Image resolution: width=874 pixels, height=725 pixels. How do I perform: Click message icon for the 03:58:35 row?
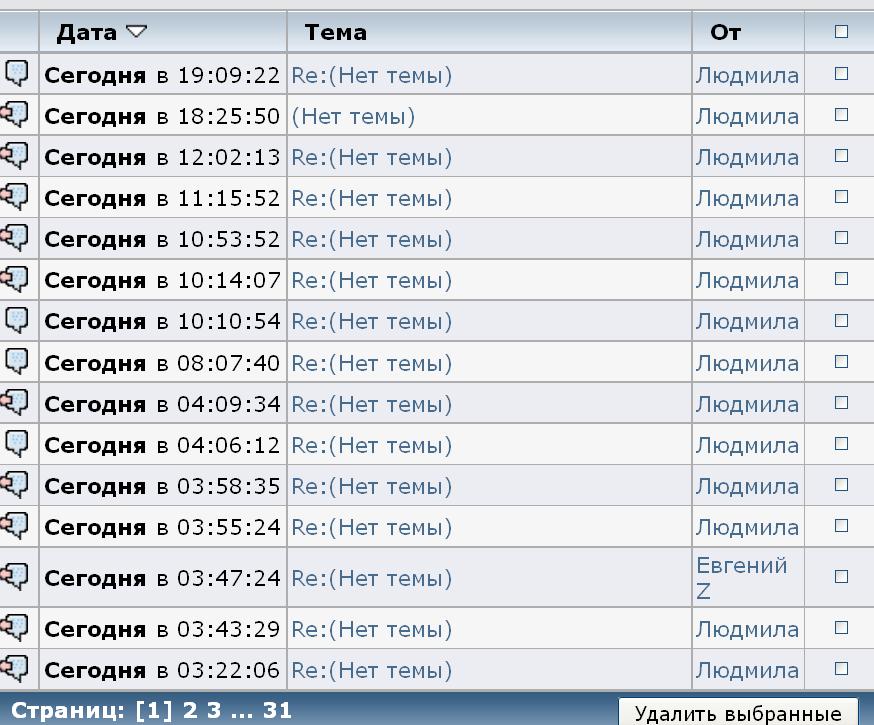click(14, 485)
